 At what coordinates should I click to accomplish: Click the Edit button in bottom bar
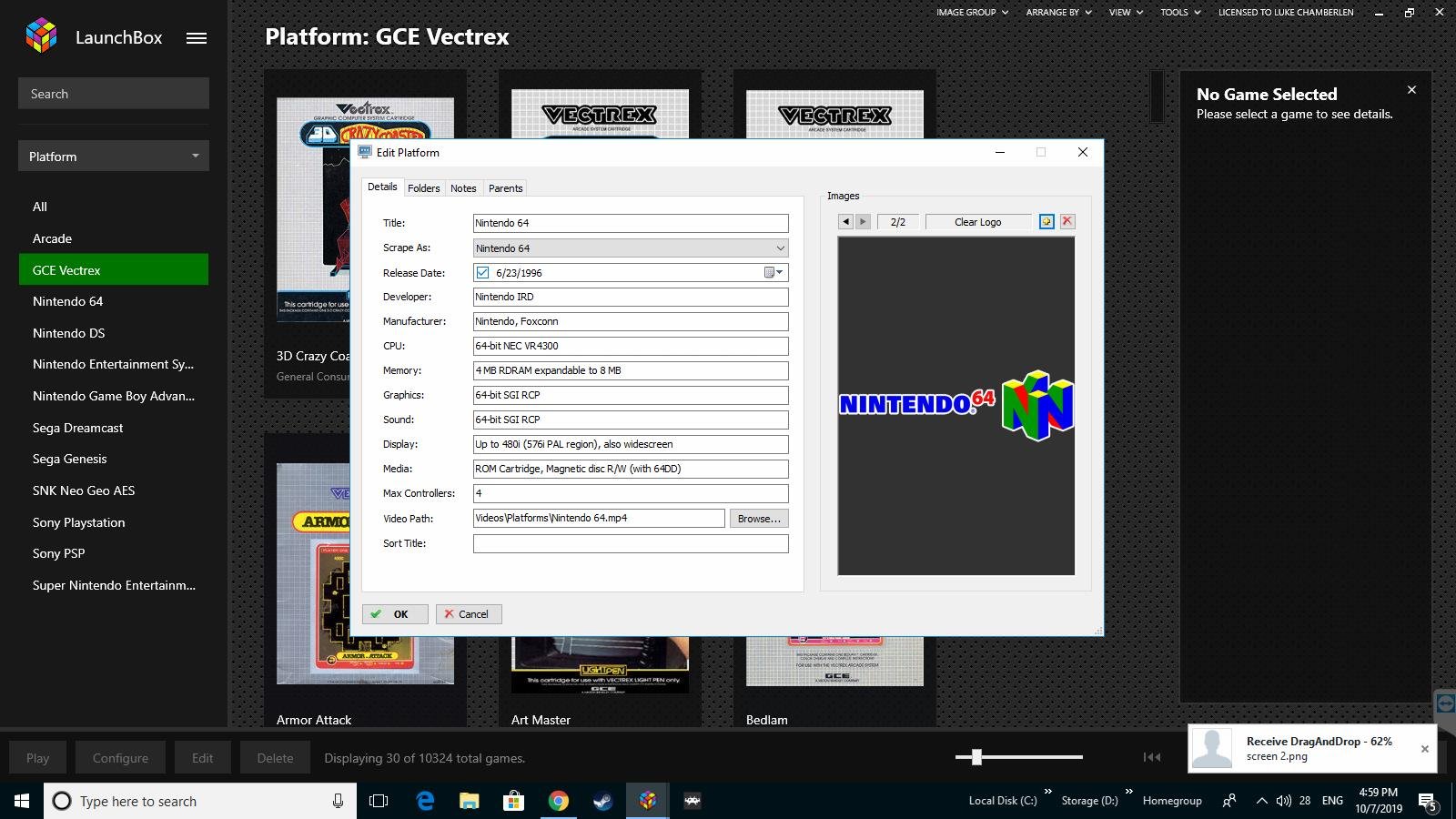202,758
